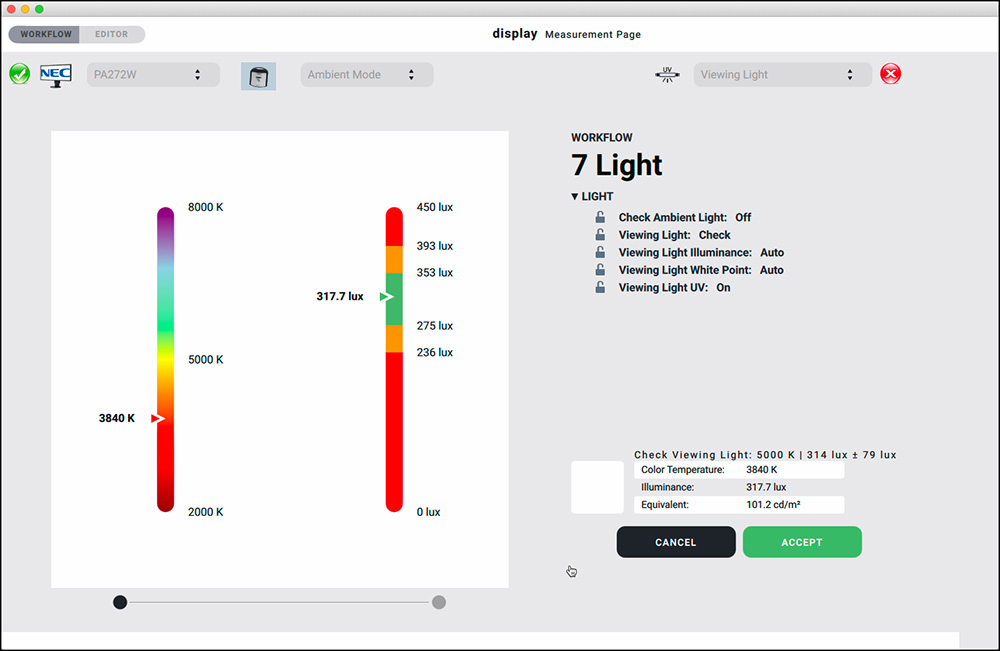Switch to the WORKFLOW tab
1000x651 pixels.
click(45, 34)
